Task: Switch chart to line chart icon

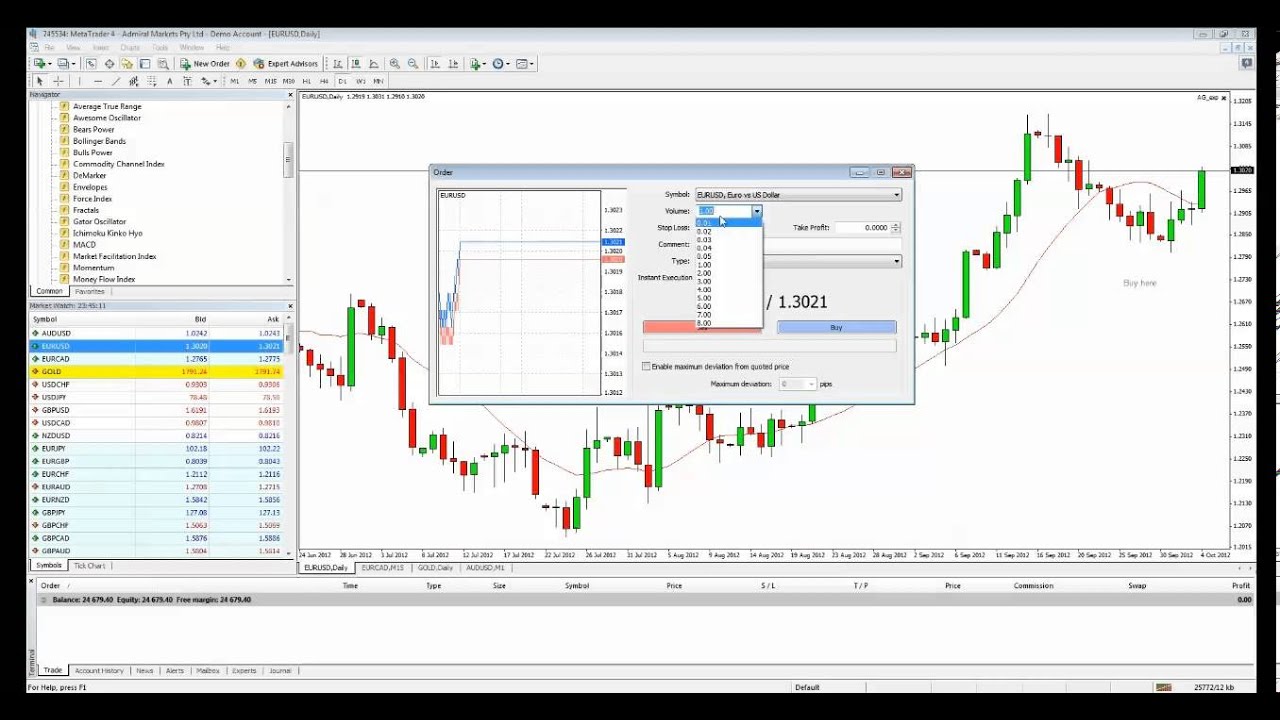Action: coord(374,64)
